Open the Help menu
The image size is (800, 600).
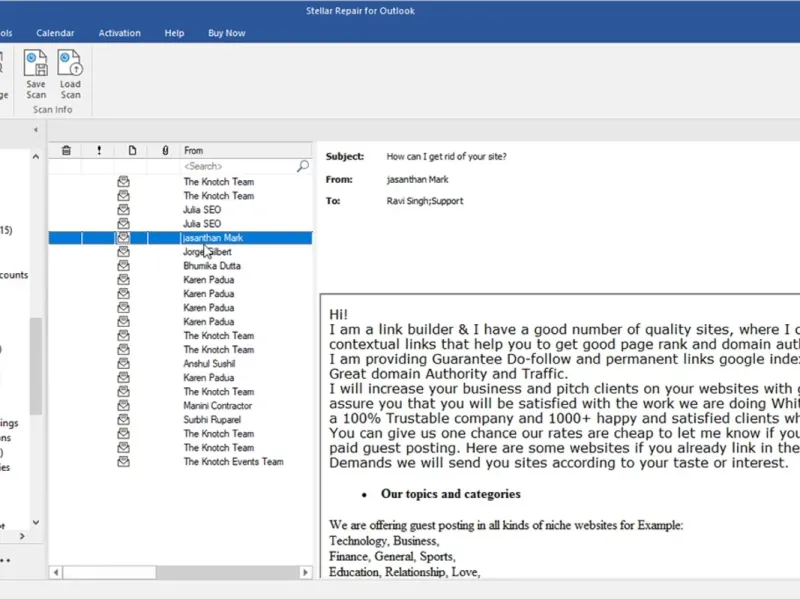tap(174, 33)
